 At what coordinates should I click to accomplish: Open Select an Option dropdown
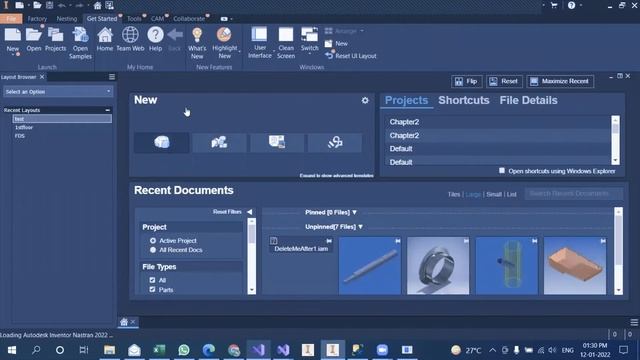click(x=58, y=92)
